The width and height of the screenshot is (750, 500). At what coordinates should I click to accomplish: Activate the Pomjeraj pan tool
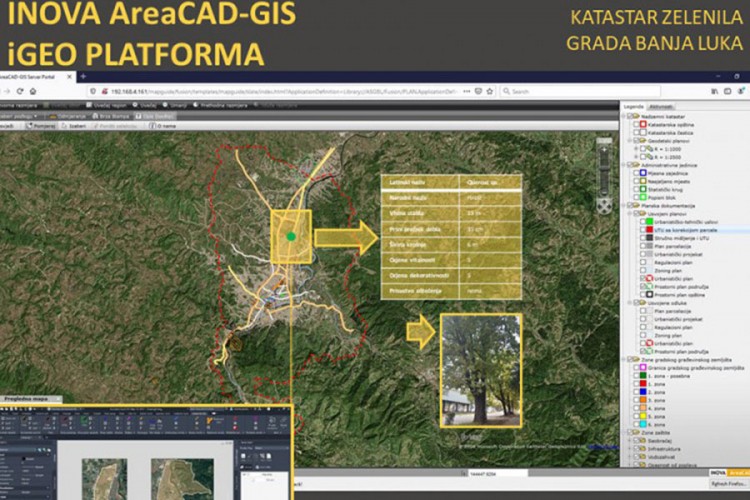[x=41, y=126]
